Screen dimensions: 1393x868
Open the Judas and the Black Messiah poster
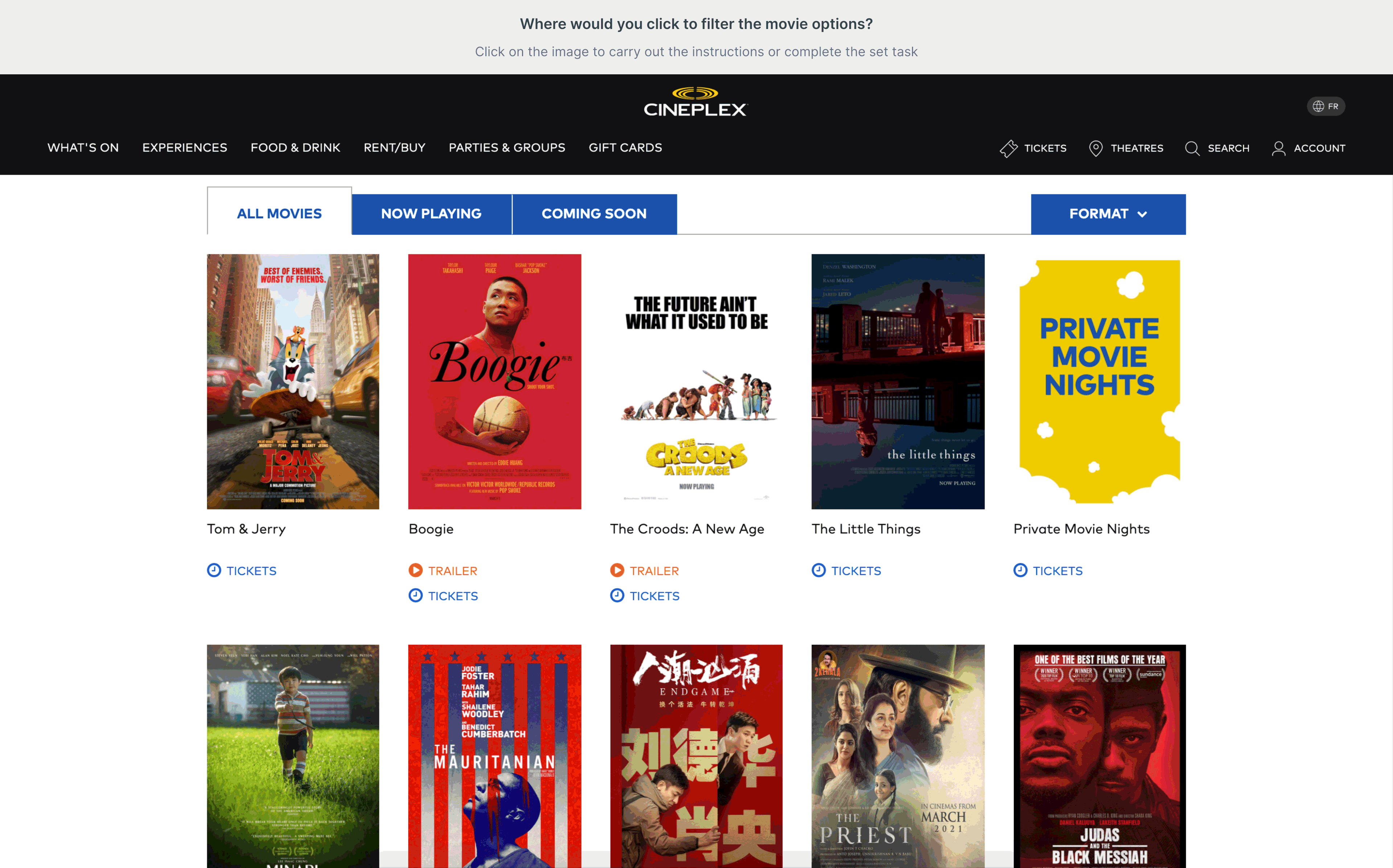pos(1099,756)
